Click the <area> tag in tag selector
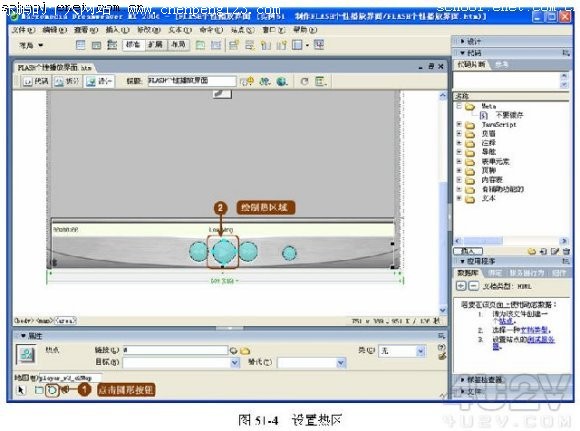 coord(65,321)
